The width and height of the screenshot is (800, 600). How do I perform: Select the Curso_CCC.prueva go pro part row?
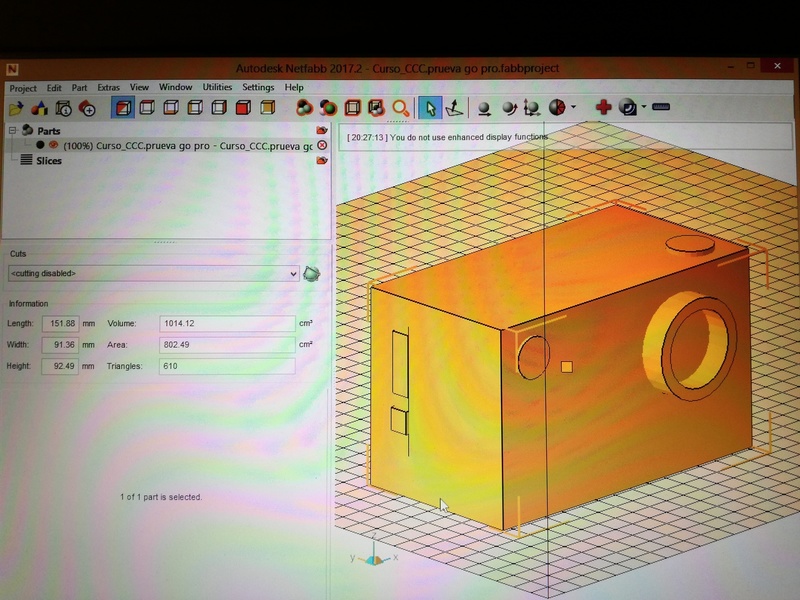[188, 146]
